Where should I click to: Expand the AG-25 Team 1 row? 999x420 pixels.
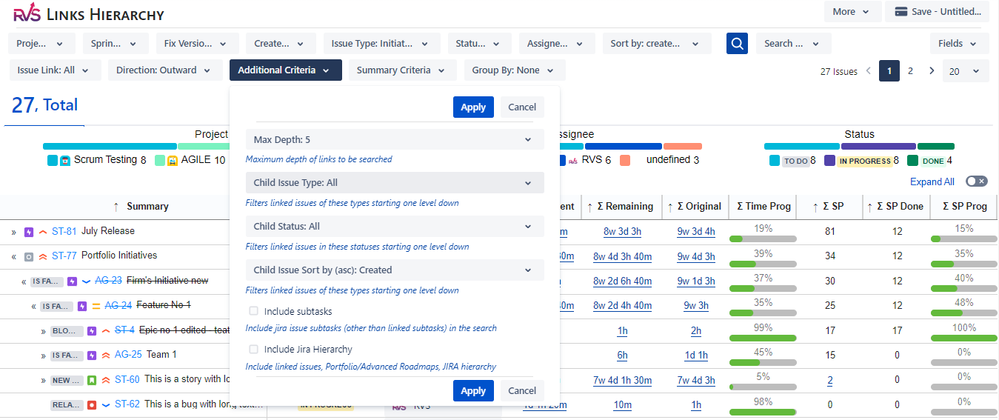pos(43,355)
